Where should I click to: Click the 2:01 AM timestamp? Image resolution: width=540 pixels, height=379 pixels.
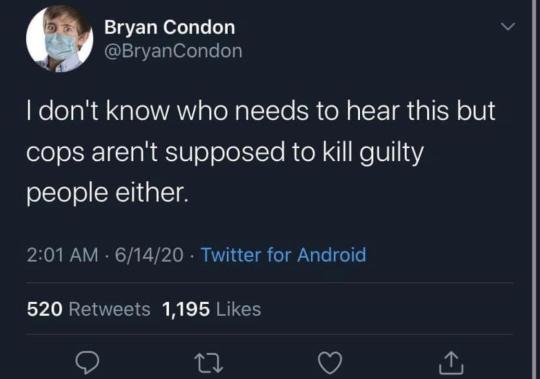62,255
